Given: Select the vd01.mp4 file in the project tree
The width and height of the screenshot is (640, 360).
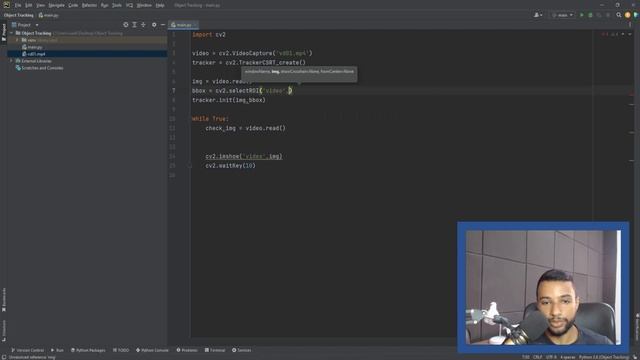Looking at the screenshot, I should click(34, 54).
